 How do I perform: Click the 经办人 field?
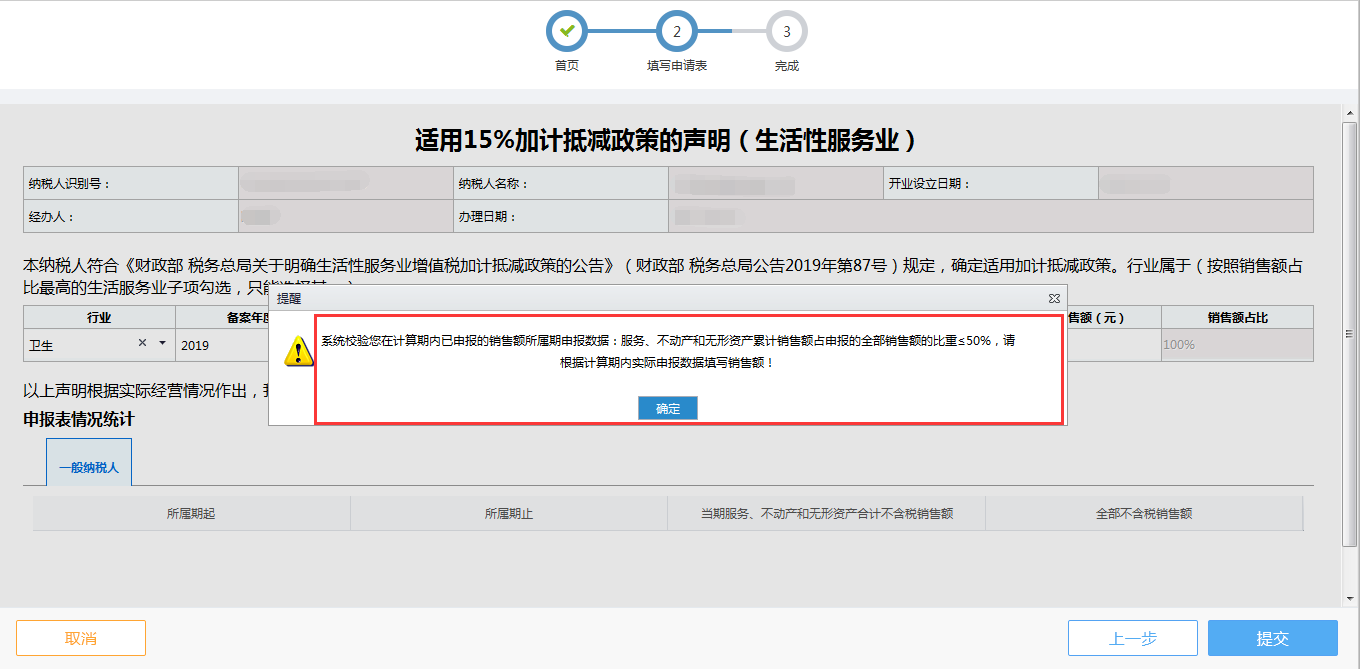pos(345,214)
